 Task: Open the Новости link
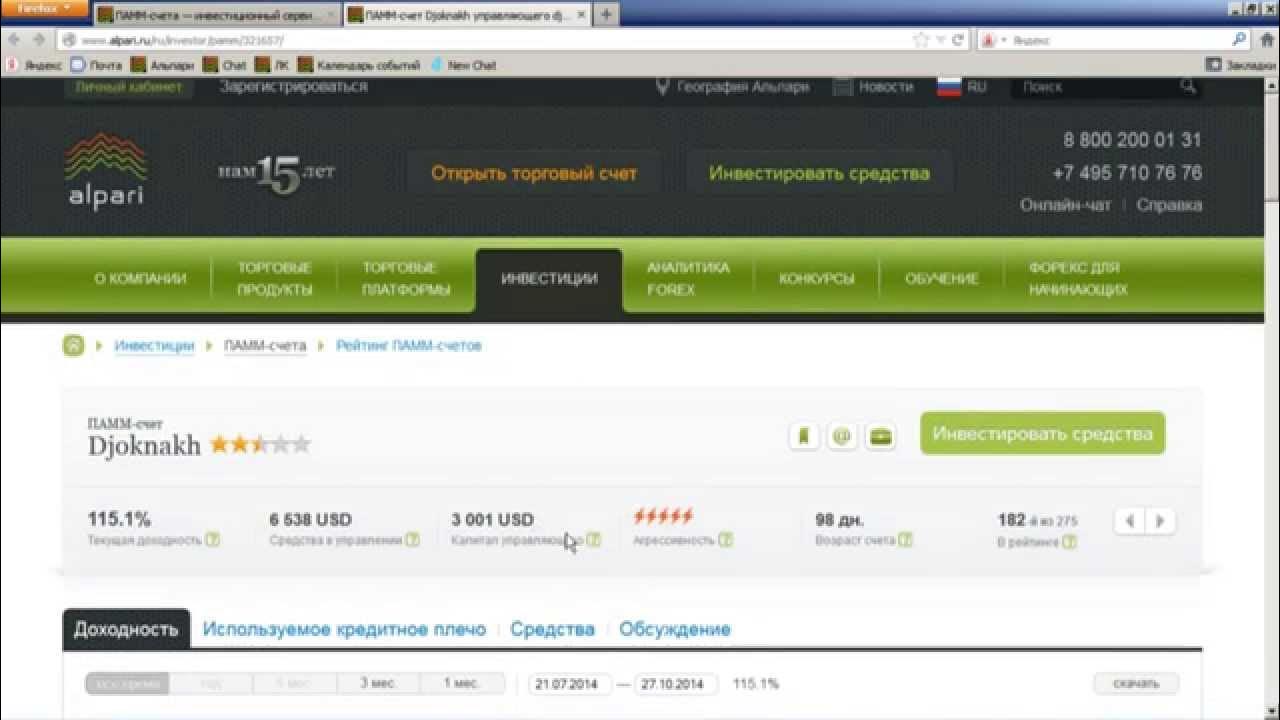click(x=886, y=87)
